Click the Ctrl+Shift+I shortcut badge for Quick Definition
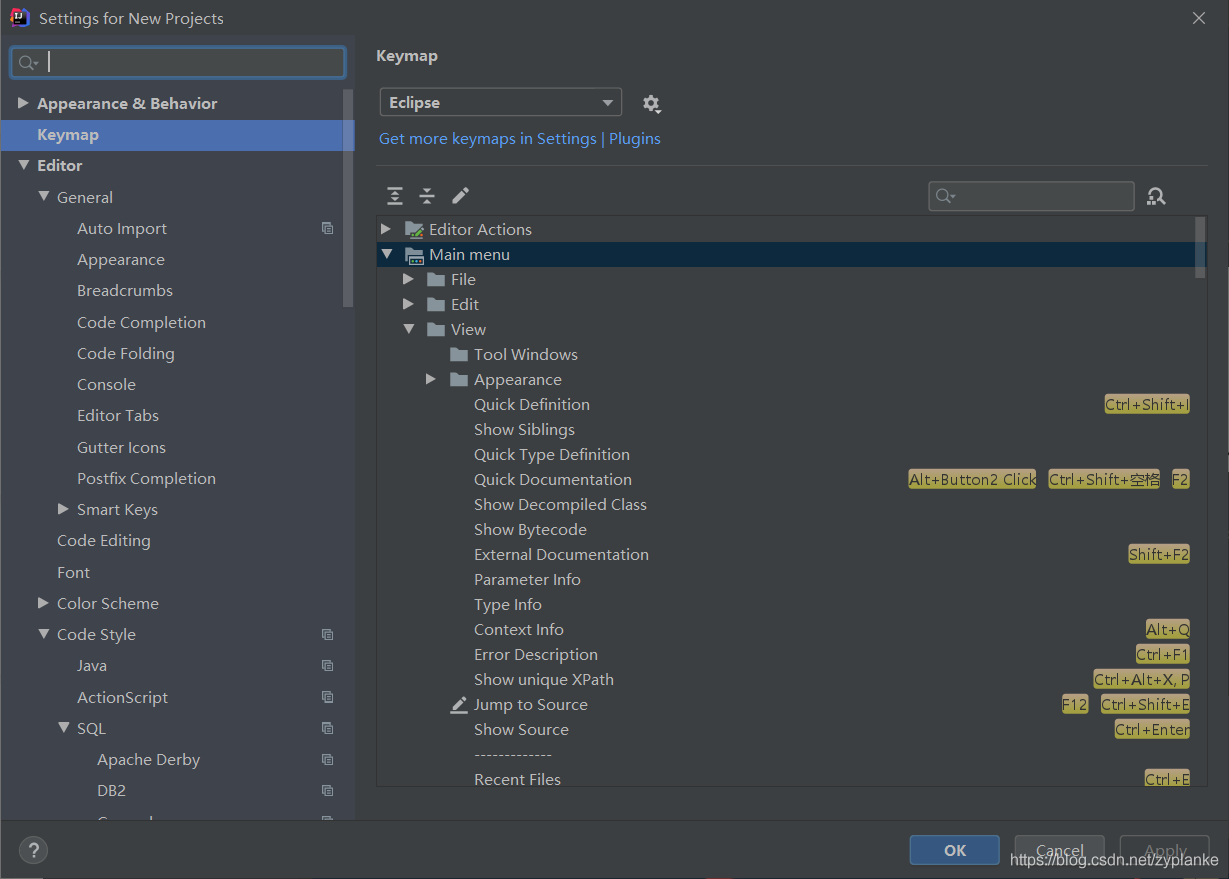The height and width of the screenshot is (879, 1229). [1146, 404]
